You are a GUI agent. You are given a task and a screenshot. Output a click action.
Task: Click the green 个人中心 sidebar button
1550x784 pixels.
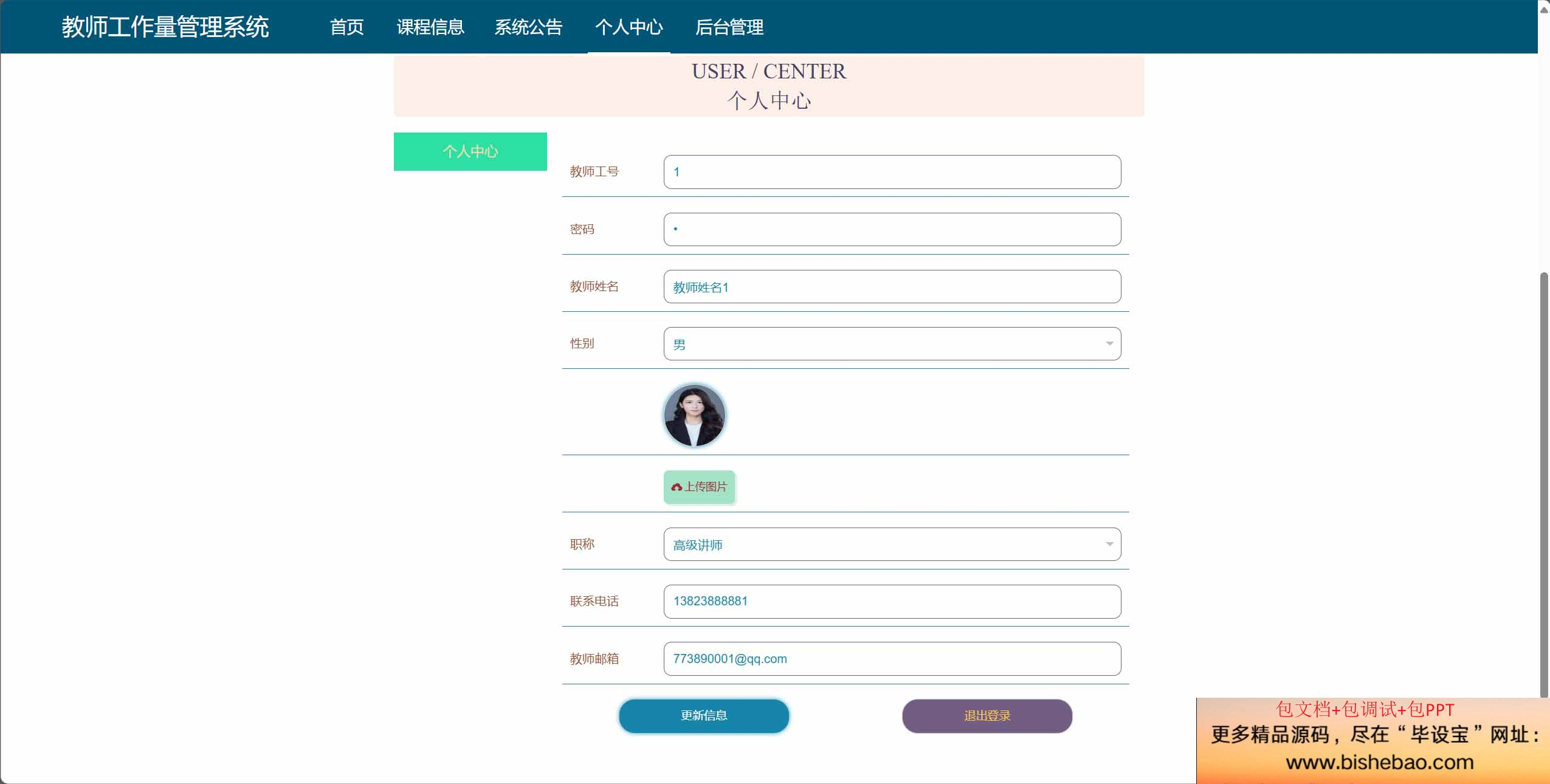[470, 151]
